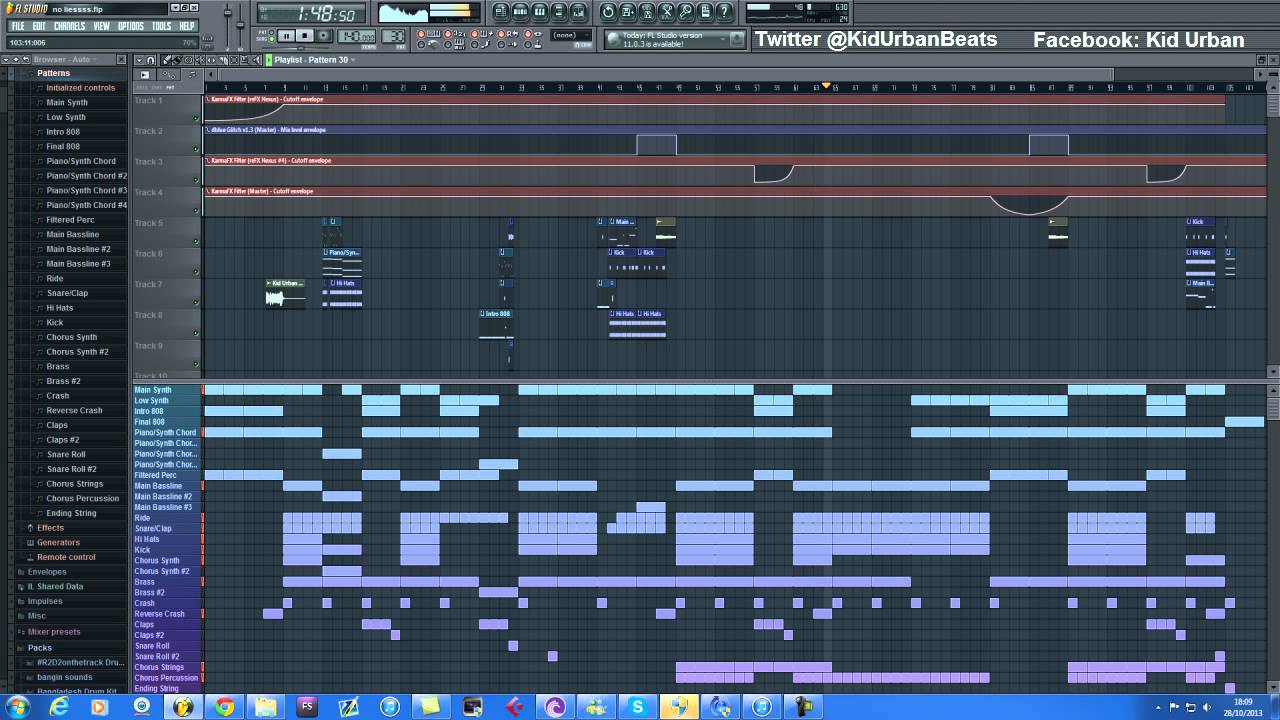Viewport: 1280px width, 720px height.
Task: Click the Record transport button
Action: tap(324, 35)
